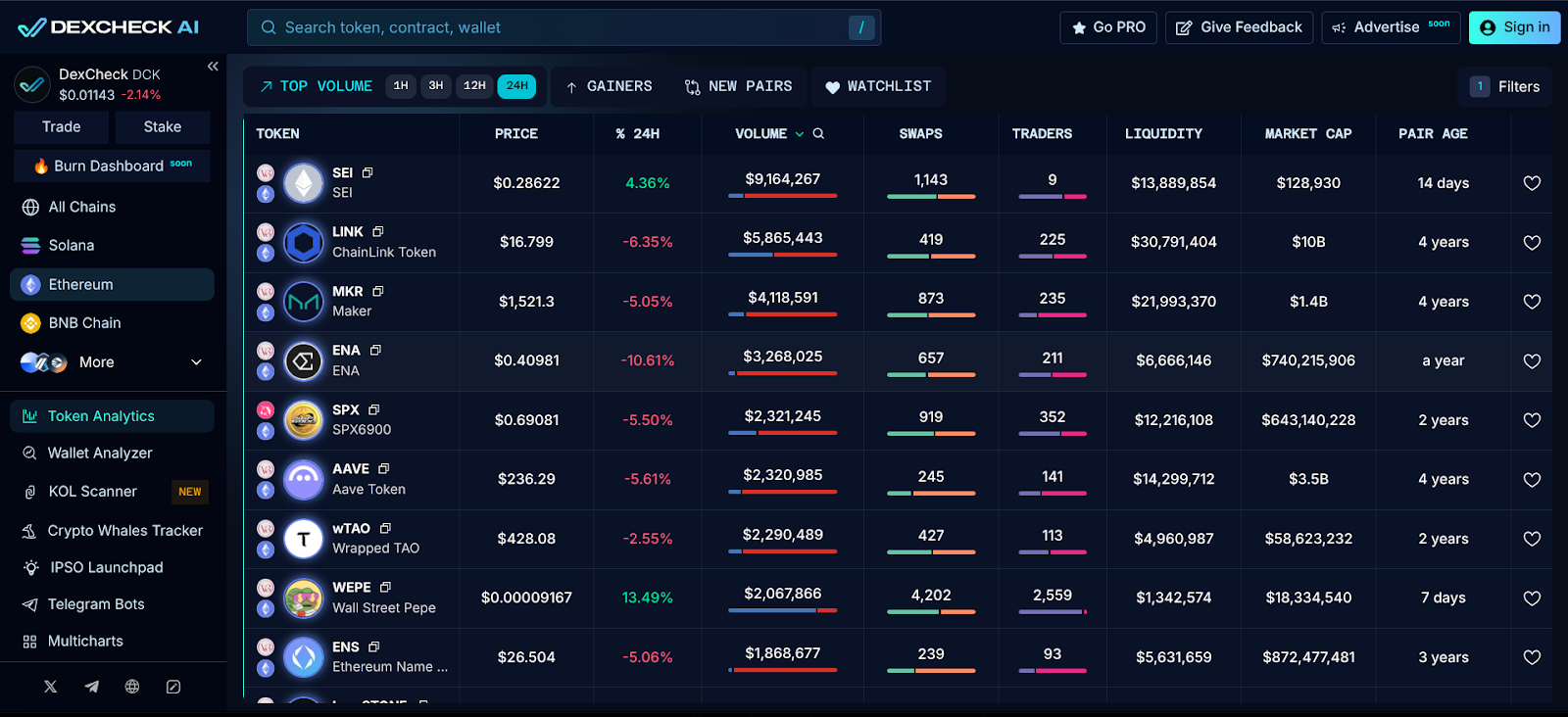The height and width of the screenshot is (717, 1568).
Task: Copy the ENA token contract address
Action: point(375,351)
